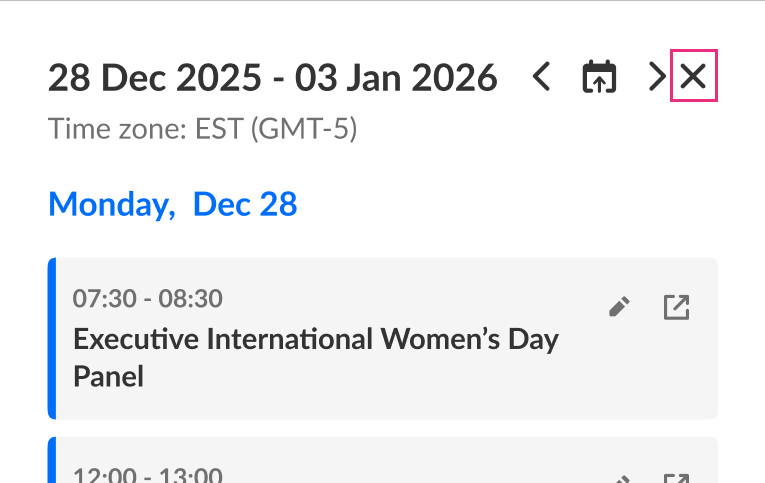Open the 12:00 - 13:00 event externally
The image size is (765, 483).
(x=677, y=479)
